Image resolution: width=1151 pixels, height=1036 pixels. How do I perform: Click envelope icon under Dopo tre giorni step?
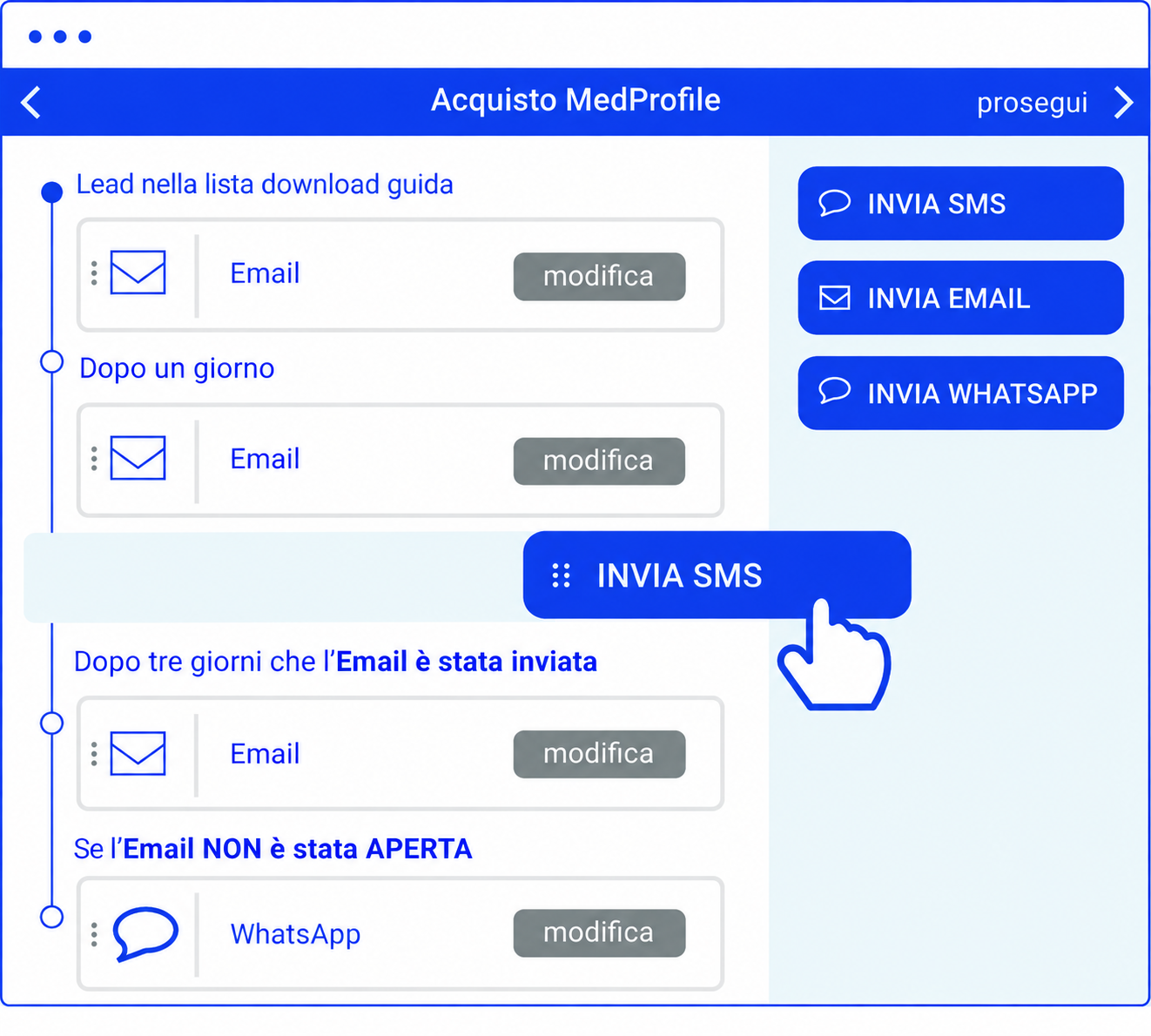(138, 753)
